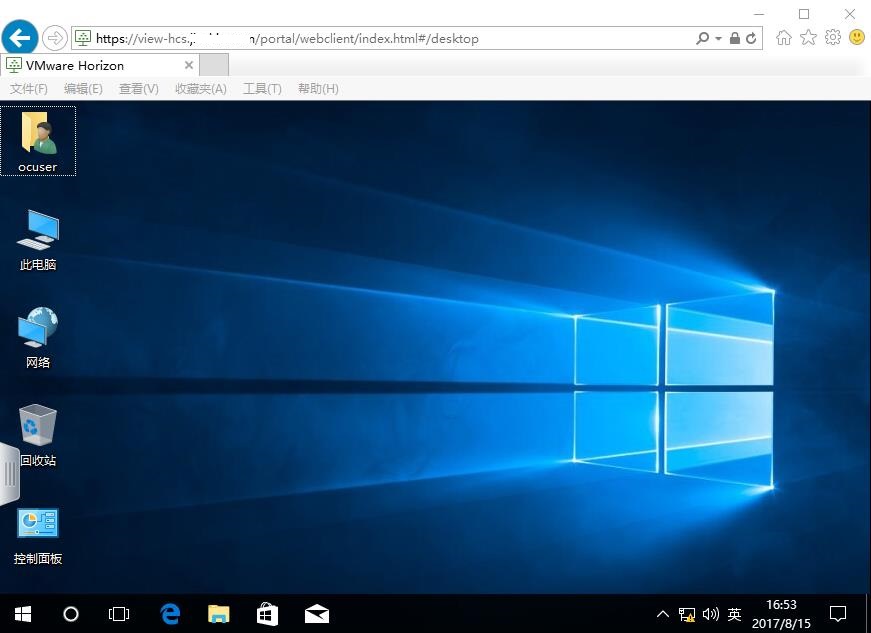Open the 网络 desktop icon
This screenshot has height=633, width=871.
pos(37,330)
